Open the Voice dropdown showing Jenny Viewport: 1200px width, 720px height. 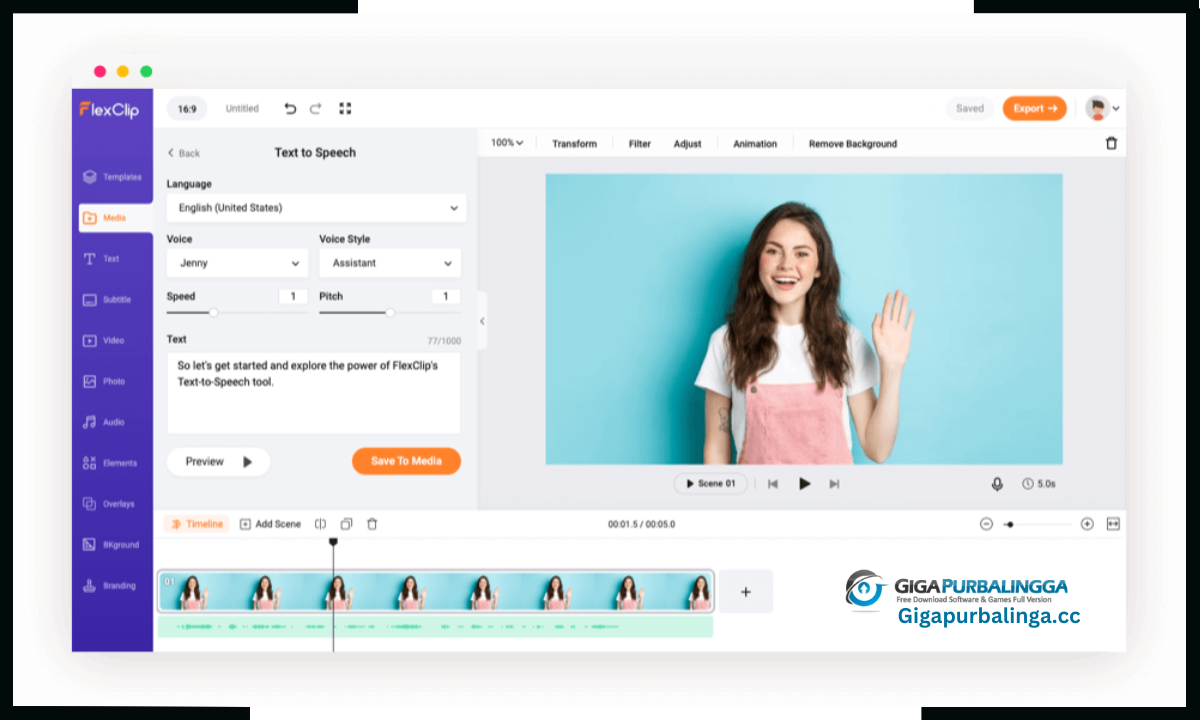(x=238, y=263)
